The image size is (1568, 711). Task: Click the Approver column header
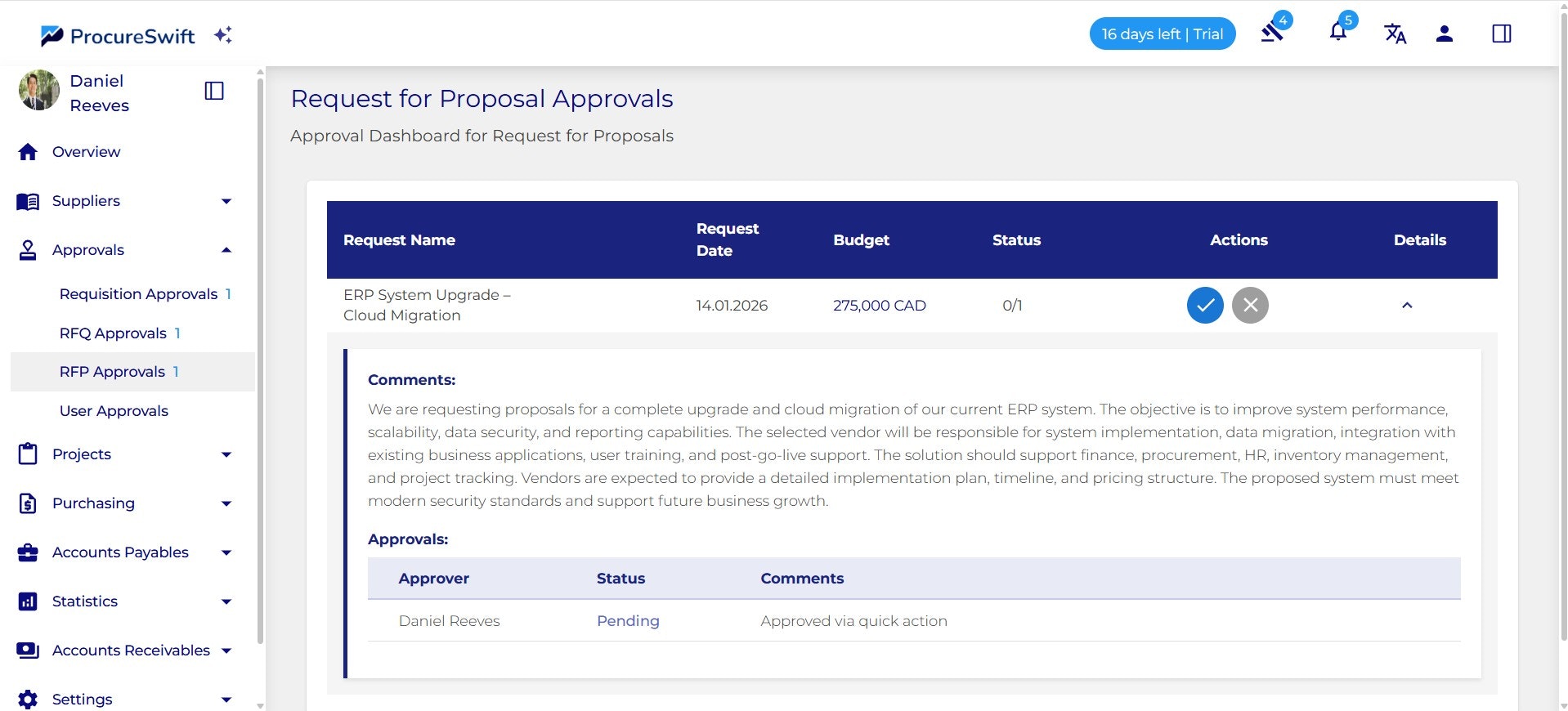tap(433, 579)
